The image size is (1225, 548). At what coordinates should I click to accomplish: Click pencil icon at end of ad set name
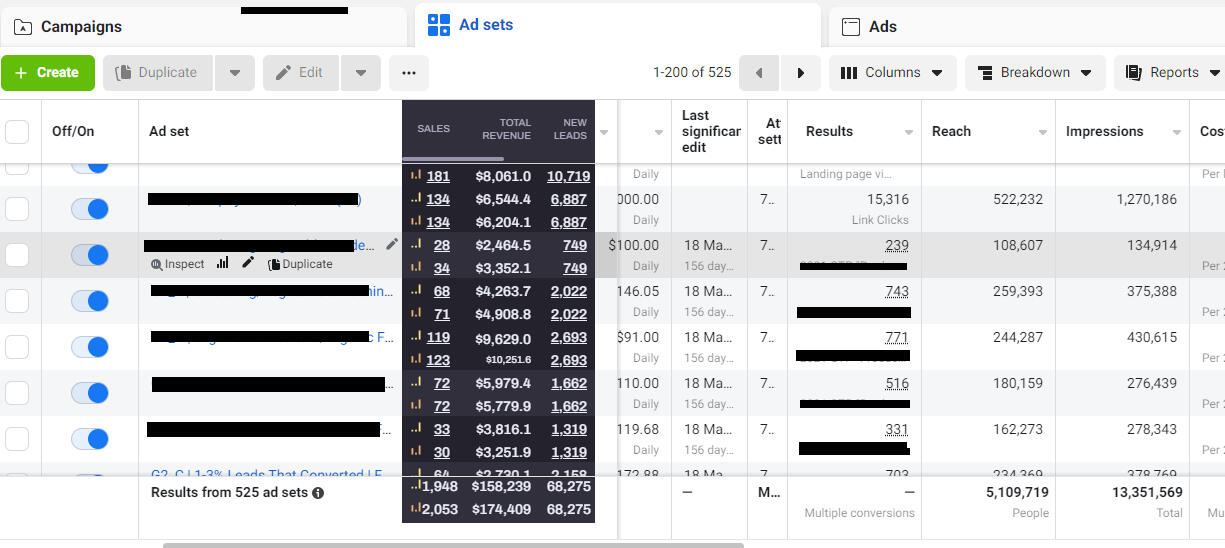point(391,244)
